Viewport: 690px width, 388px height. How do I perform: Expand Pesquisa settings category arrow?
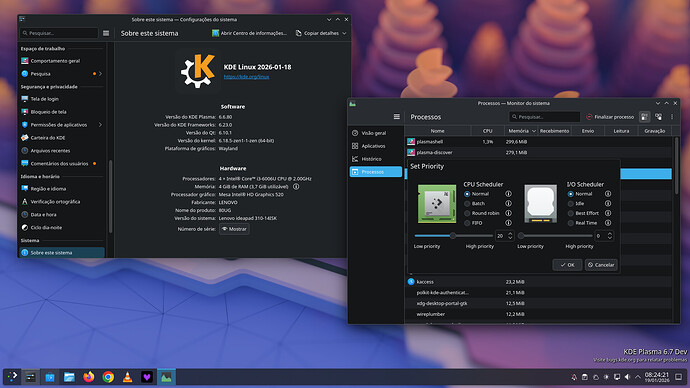tap(100, 73)
